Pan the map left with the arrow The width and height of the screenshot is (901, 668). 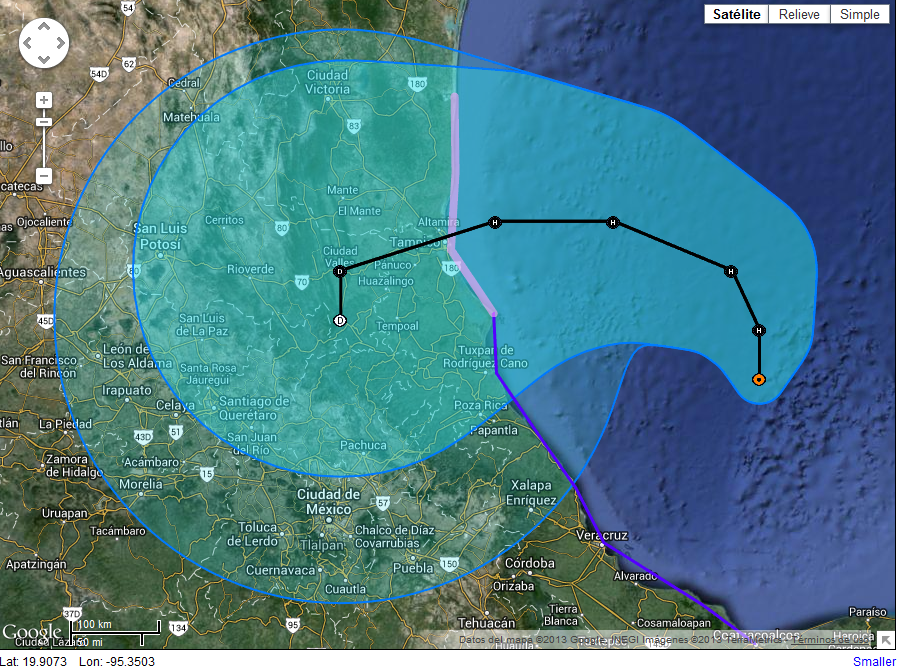click(x=30, y=45)
